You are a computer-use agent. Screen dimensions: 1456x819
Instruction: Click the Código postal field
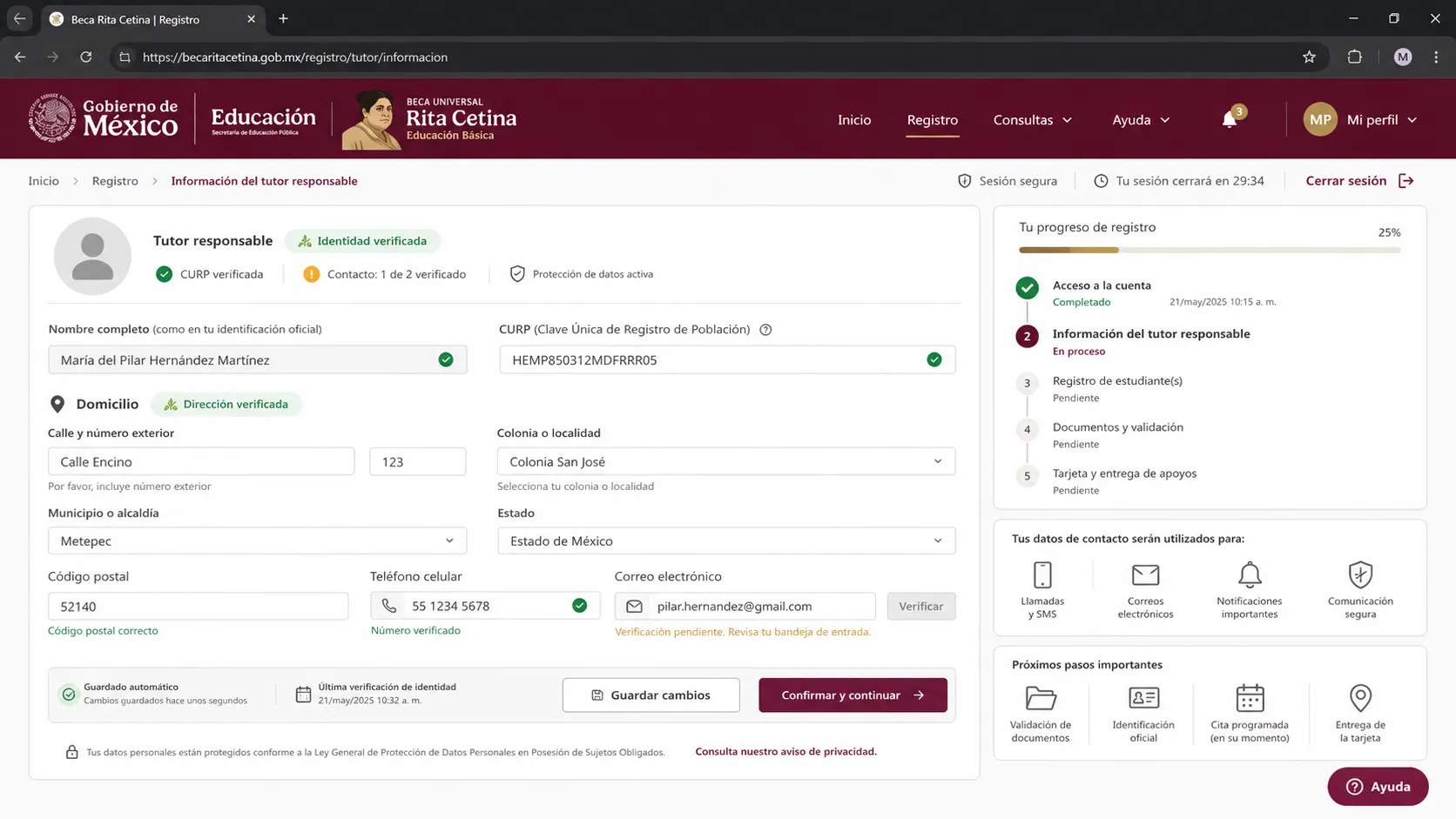198,607
